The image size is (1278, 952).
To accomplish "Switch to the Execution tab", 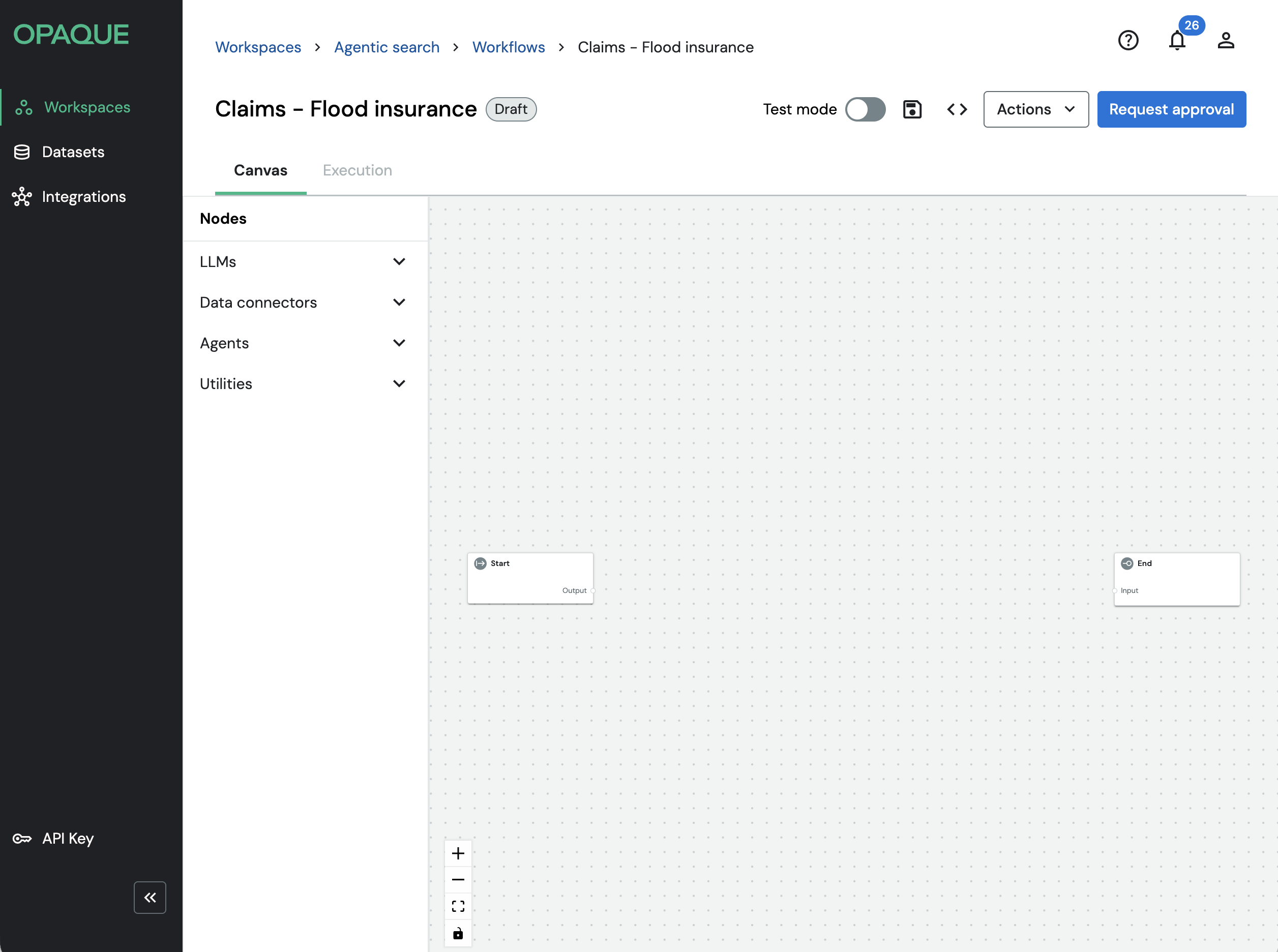I will pyautogui.click(x=357, y=170).
